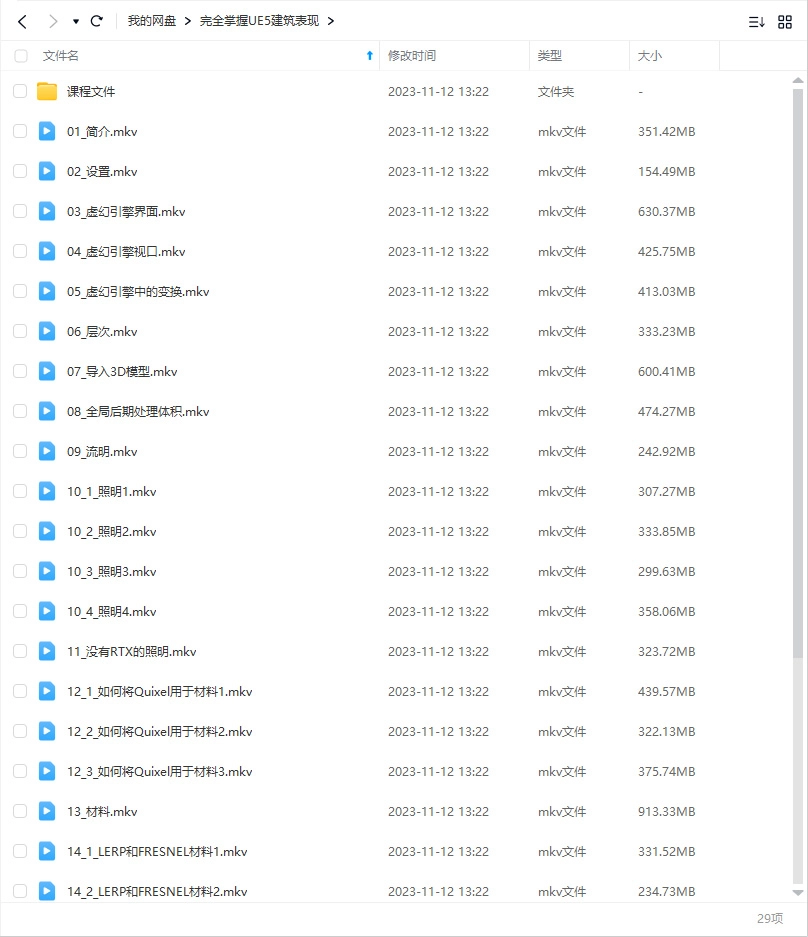Open file 07_导入3D模型.mkv
The image size is (808, 937).
(122, 371)
